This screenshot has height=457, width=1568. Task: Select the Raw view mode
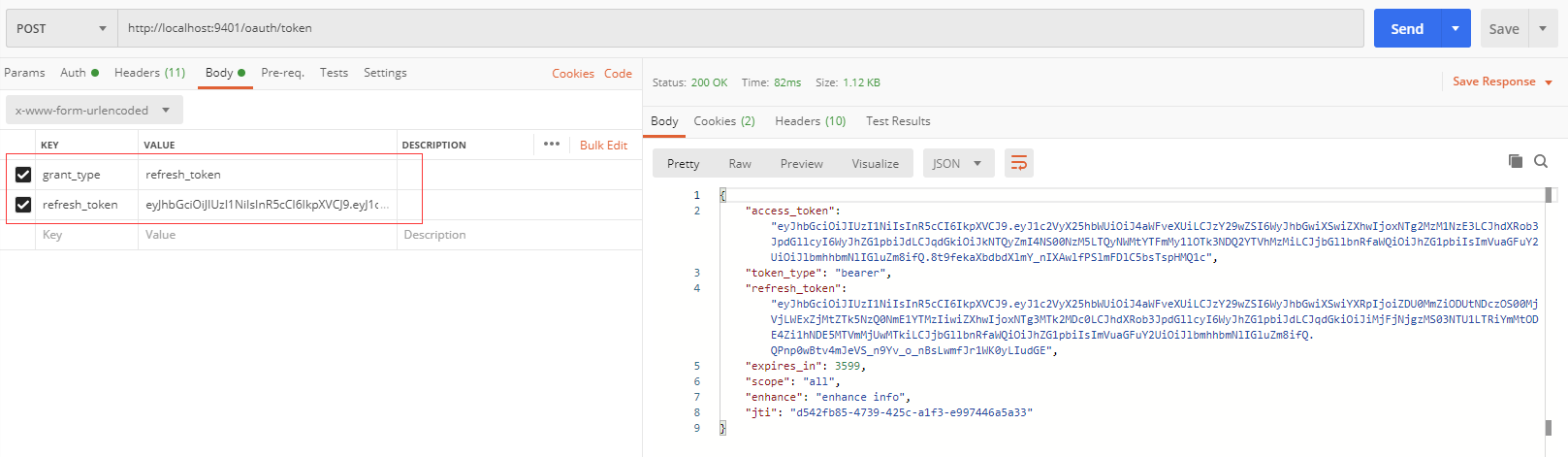click(x=740, y=163)
